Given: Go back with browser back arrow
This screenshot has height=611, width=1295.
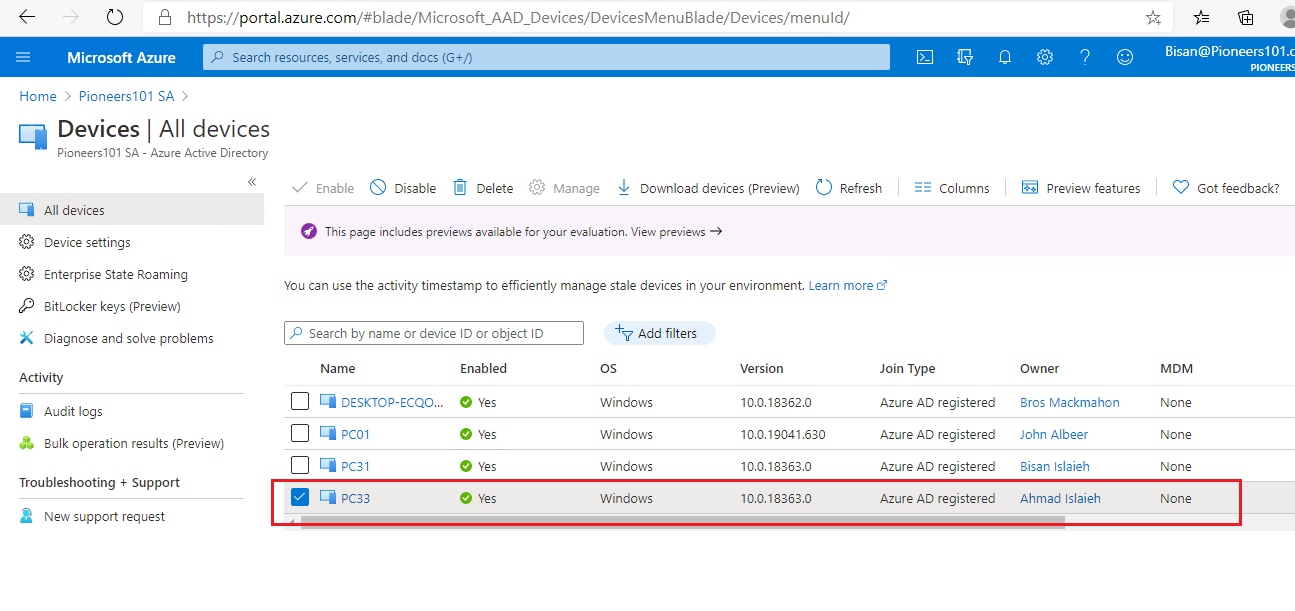Looking at the screenshot, I should click(x=27, y=17).
